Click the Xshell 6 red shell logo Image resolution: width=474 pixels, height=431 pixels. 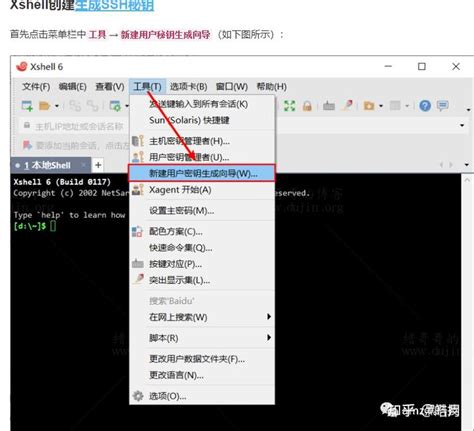[22, 66]
